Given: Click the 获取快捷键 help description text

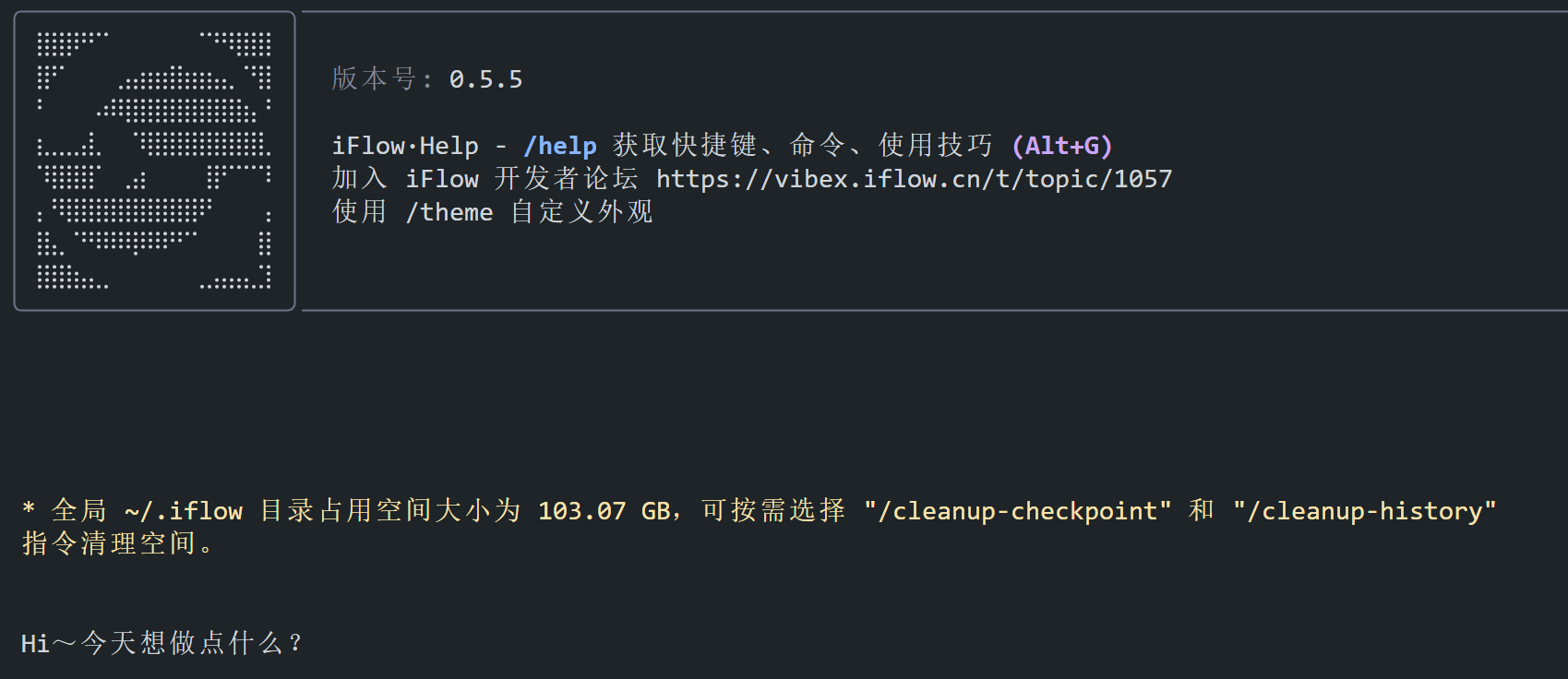Looking at the screenshot, I should 685,146.
